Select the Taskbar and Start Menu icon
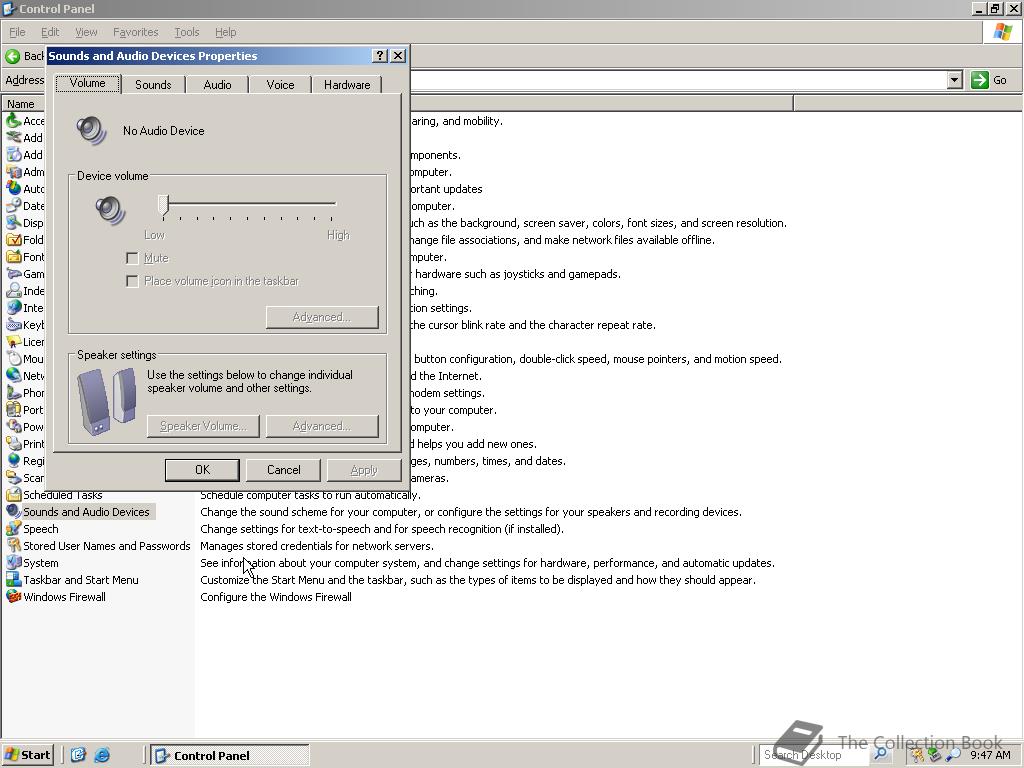Viewport: 1024px width, 768px height. click(14, 579)
